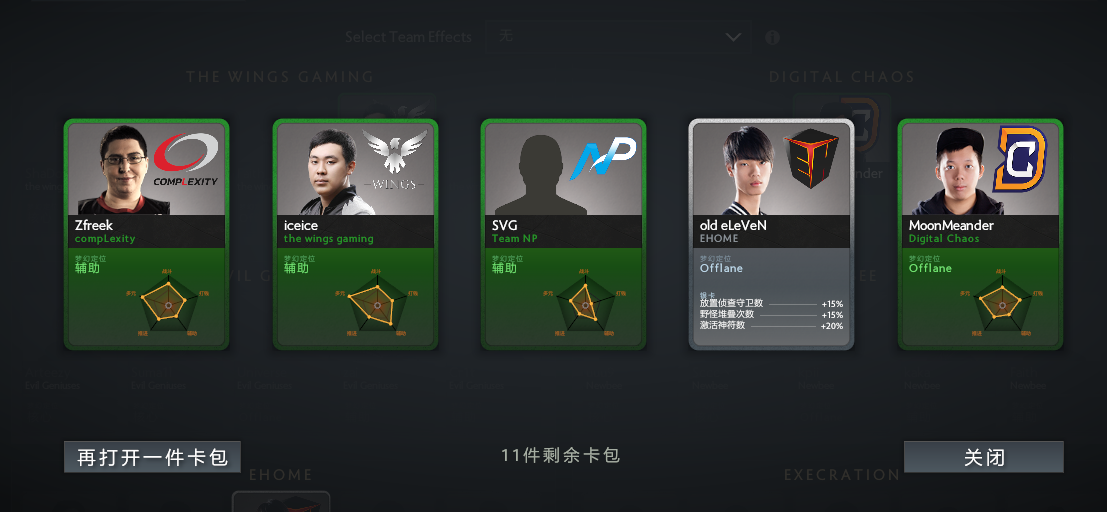This screenshot has width=1107, height=512.
Task: Click the Digital Chaos logo on MoonMeander's card
Action: click(x=1019, y=159)
